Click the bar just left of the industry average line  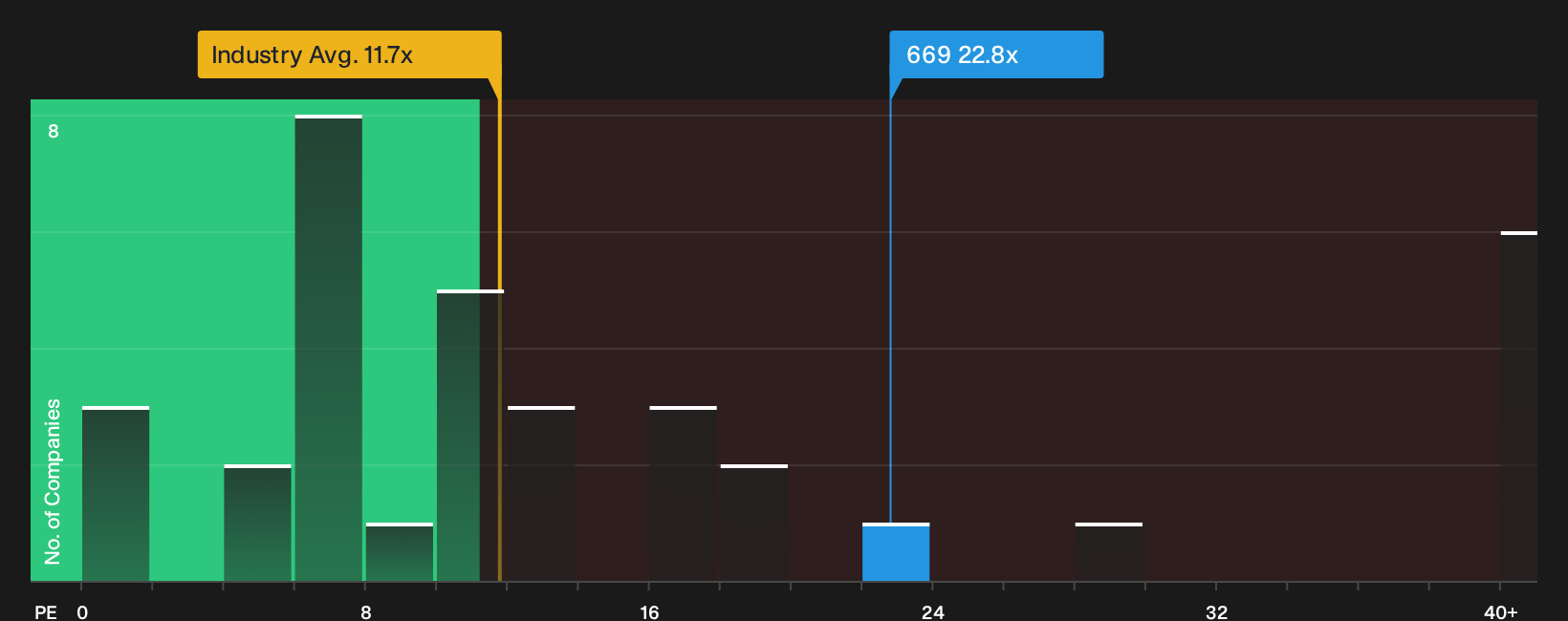(468, 436)
